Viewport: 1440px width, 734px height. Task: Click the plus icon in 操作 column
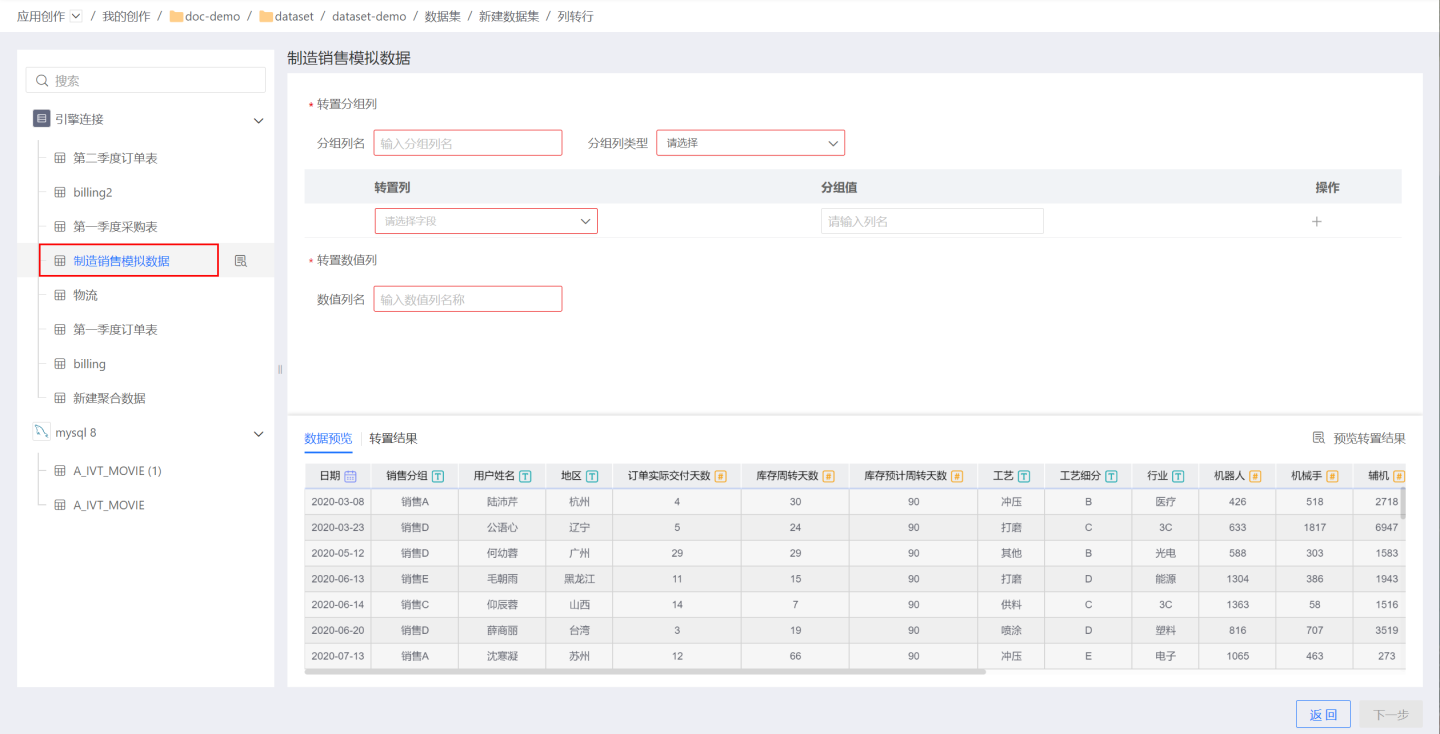tap(1317, 222)
